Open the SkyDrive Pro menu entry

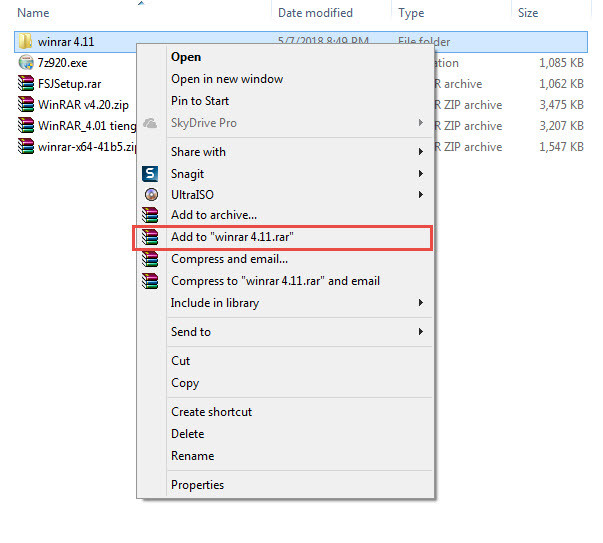(204, 123)
